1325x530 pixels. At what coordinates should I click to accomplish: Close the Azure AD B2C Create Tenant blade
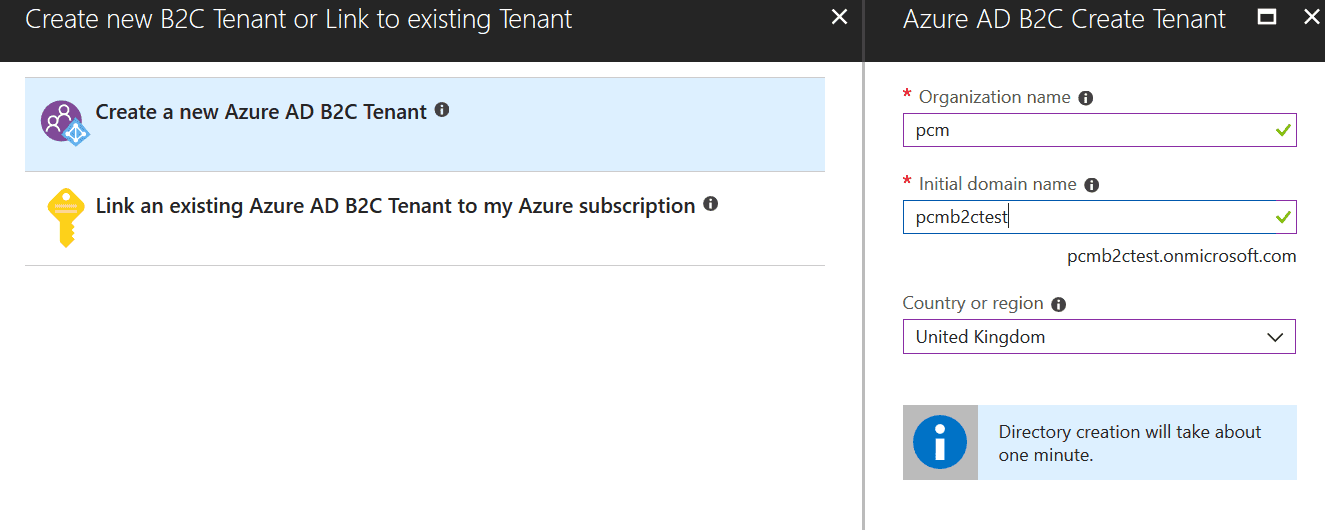click(1311, 17)
